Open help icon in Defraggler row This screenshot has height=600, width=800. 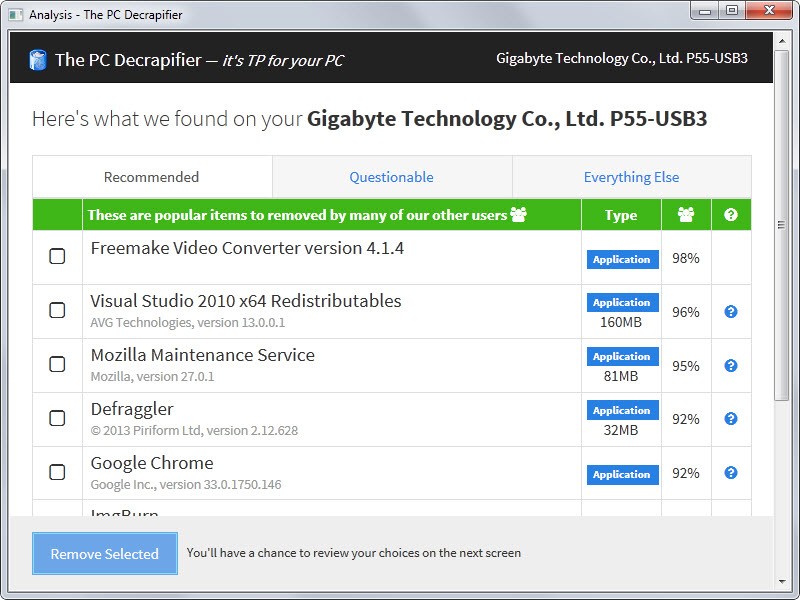(x=731, y=418)
